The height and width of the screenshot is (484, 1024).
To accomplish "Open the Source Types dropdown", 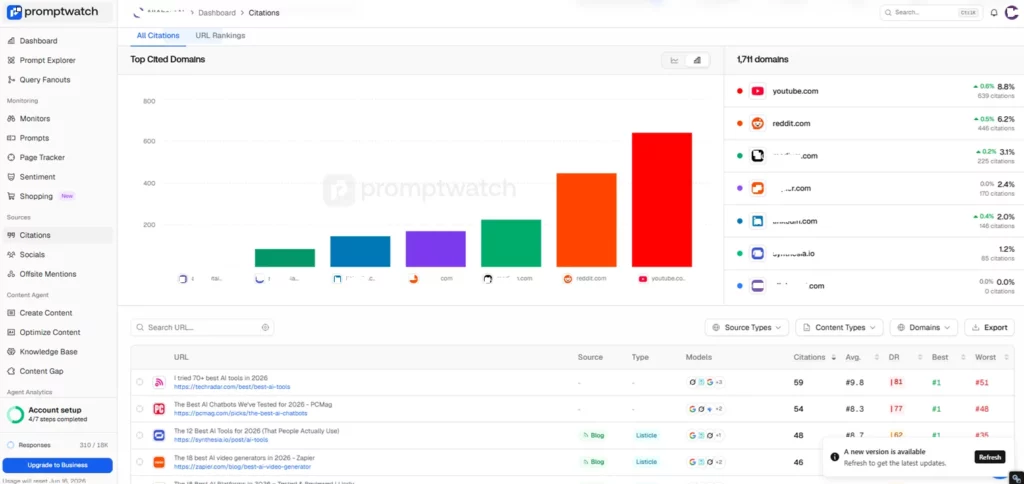I will point(746,327).
